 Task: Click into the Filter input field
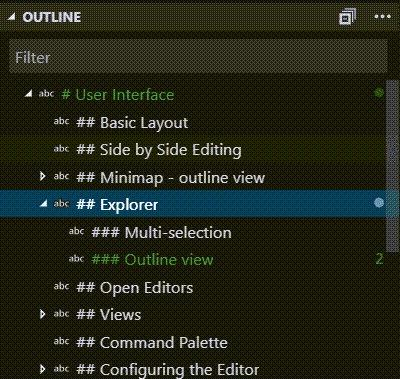tap(198, 57)
